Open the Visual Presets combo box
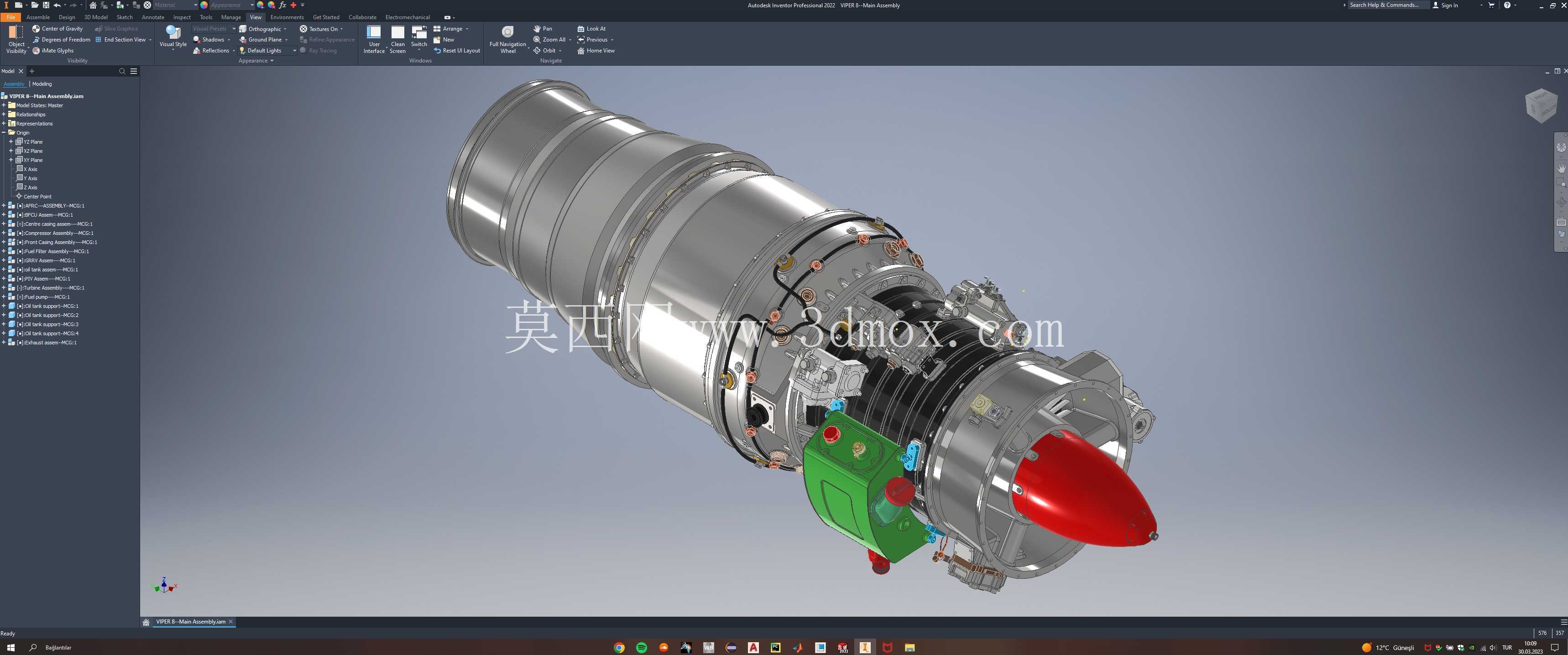 214,29
